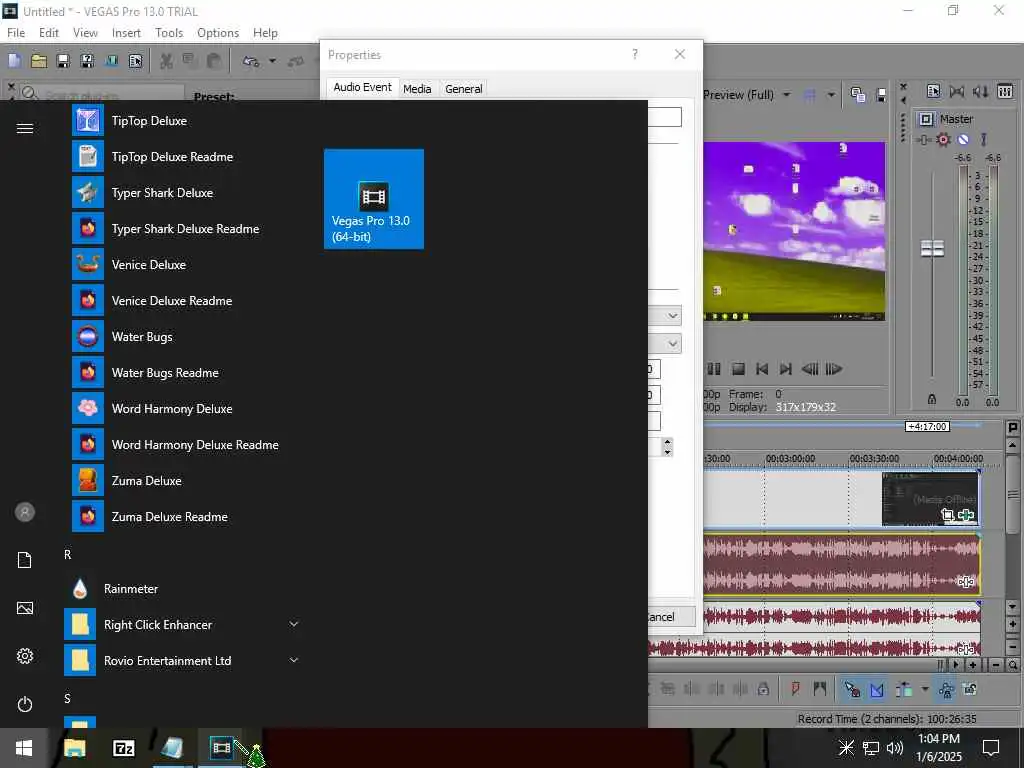The image size is (1024, 768).
Task: Open the Vegas Pro 13.0 (64-bit) tile
Action: (x=374, y=199)
